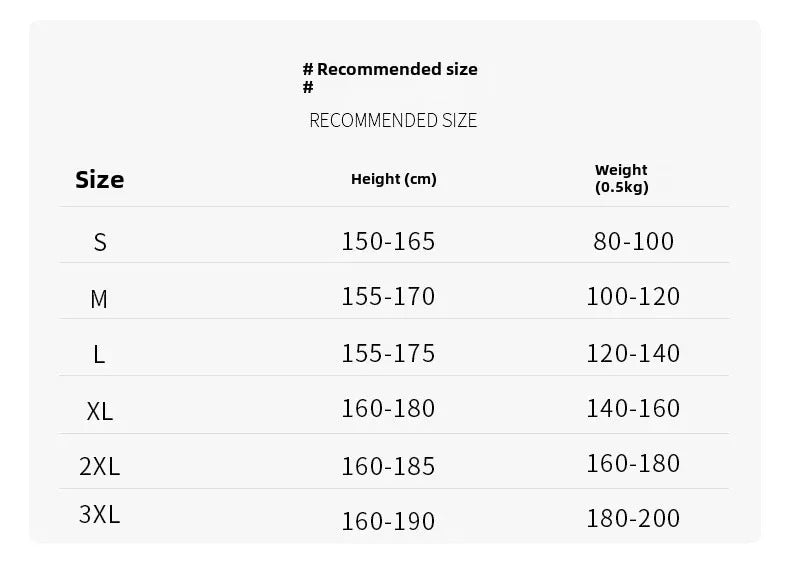Select the M size row label
790x569 pixels.
(x=99, y=299)
